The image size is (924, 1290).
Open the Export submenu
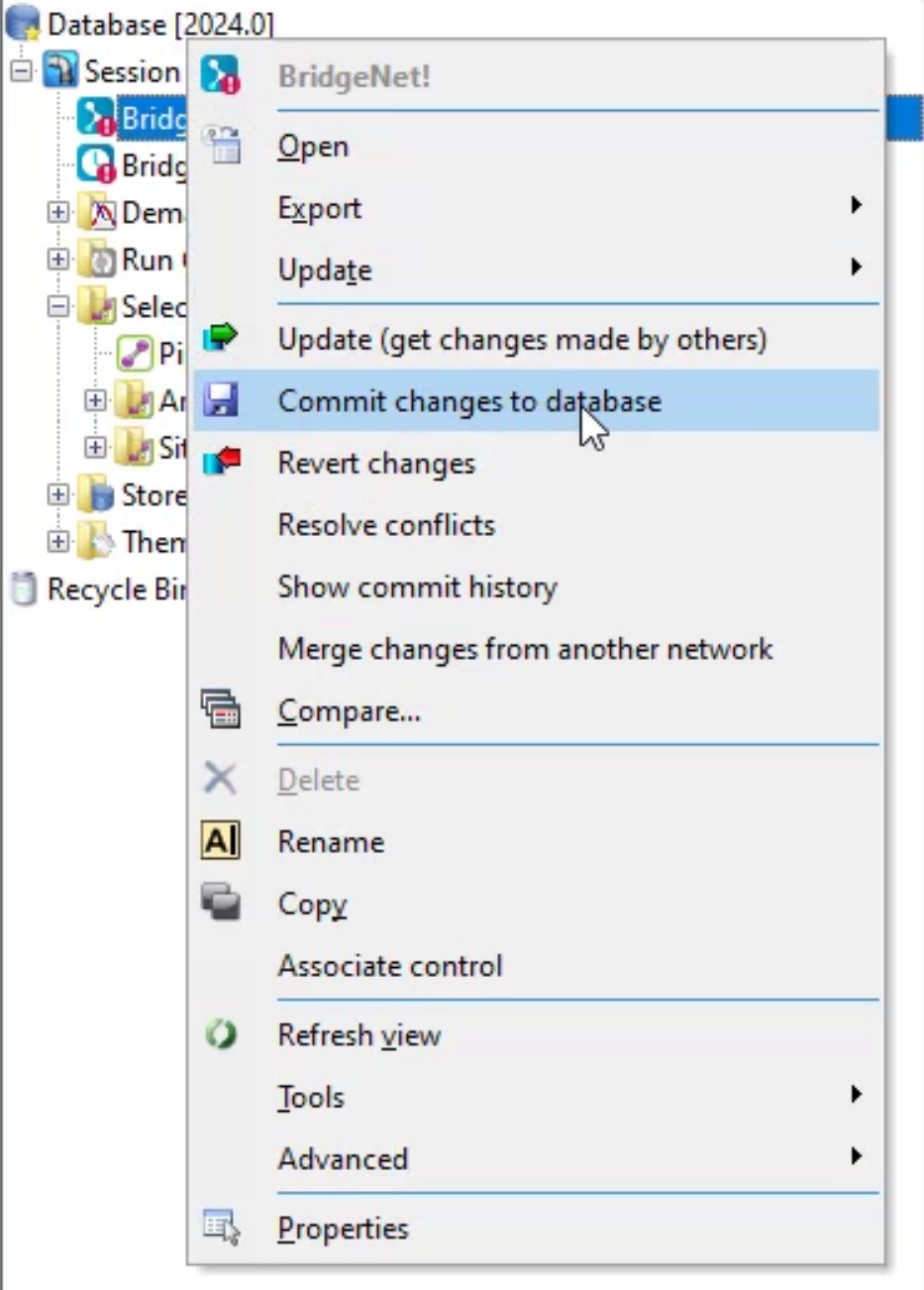pos(536,208)
